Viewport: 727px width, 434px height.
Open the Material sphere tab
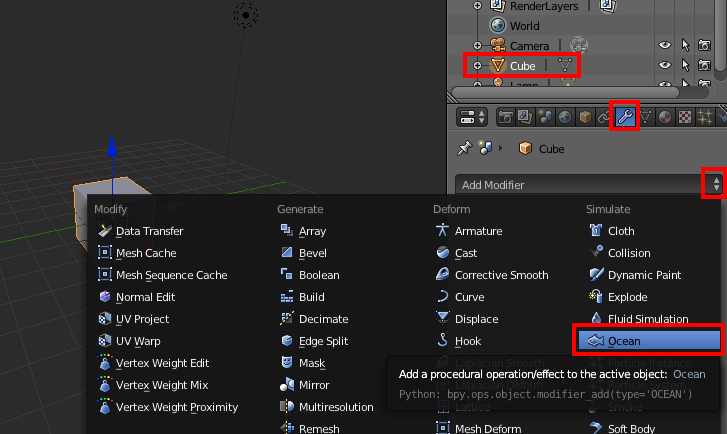665,117
